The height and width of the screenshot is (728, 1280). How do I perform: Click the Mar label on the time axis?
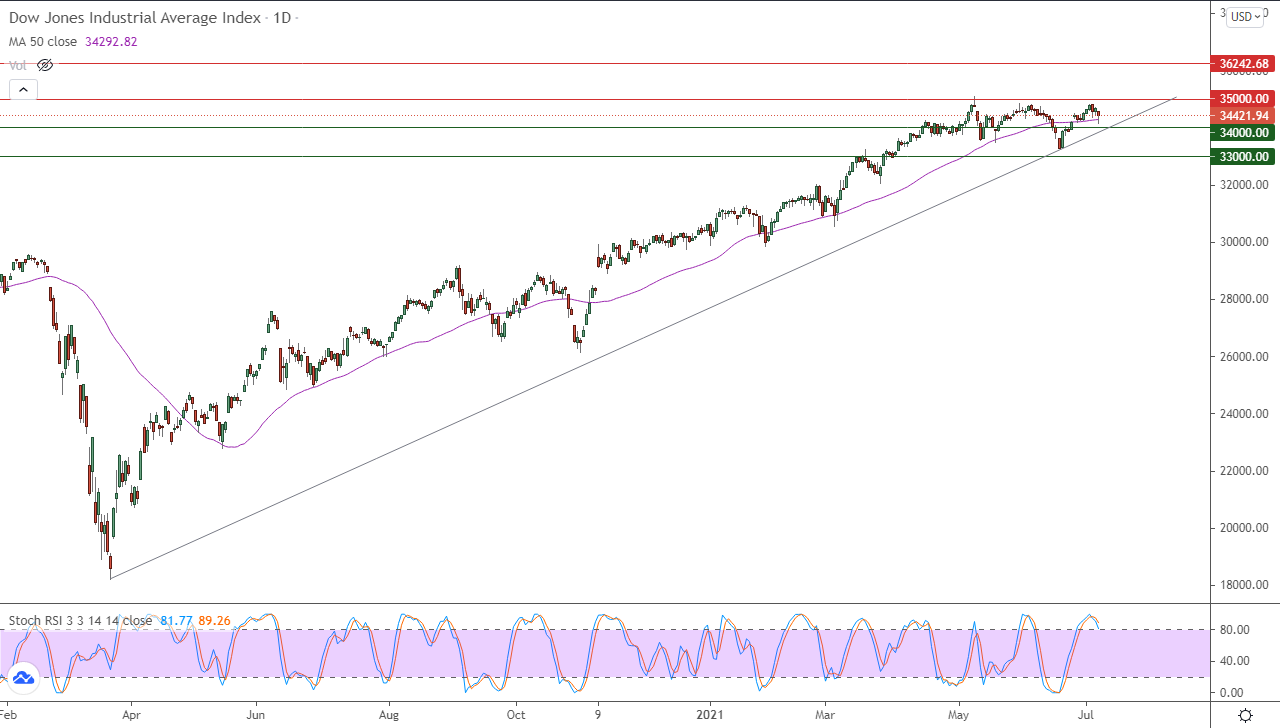[826, 715]
